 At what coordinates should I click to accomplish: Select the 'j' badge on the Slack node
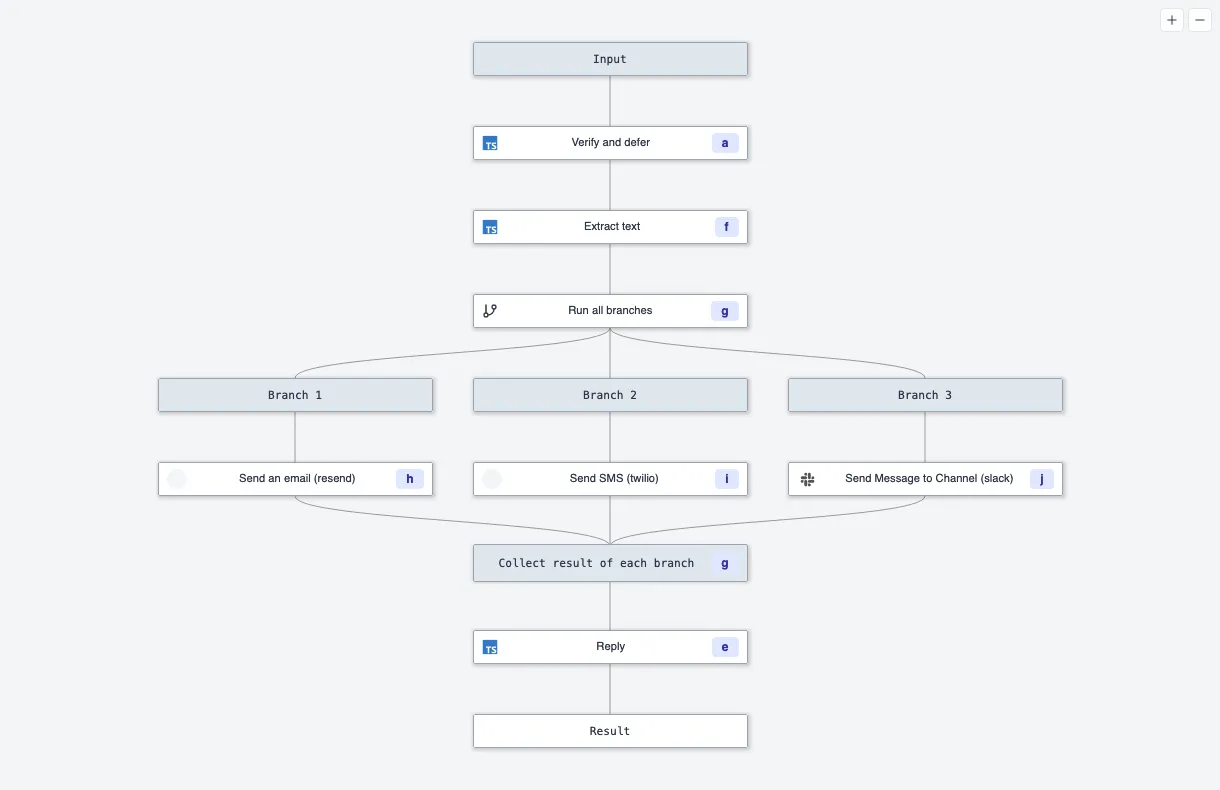coord(1041,479)
